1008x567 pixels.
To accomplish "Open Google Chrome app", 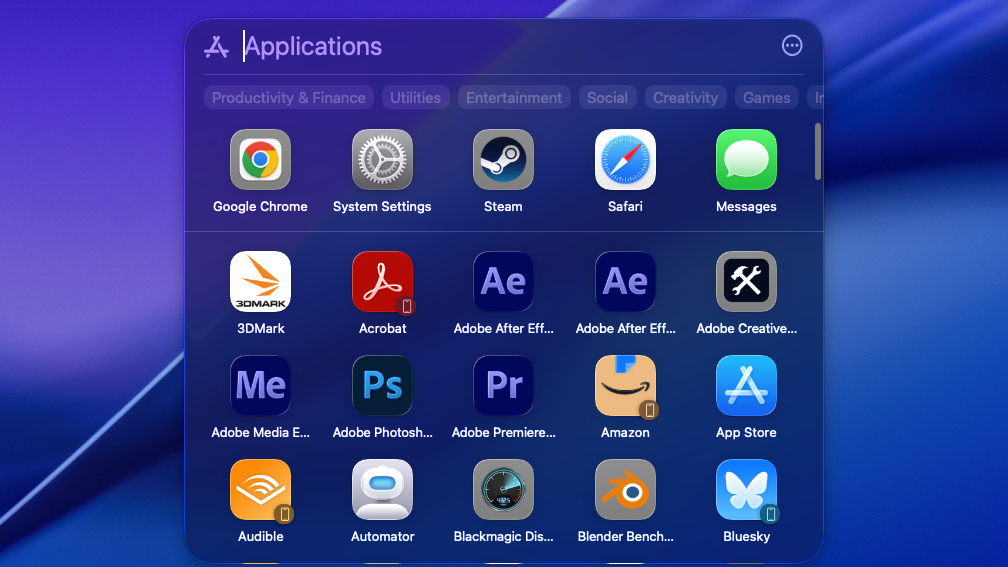I will click(260, 160).
